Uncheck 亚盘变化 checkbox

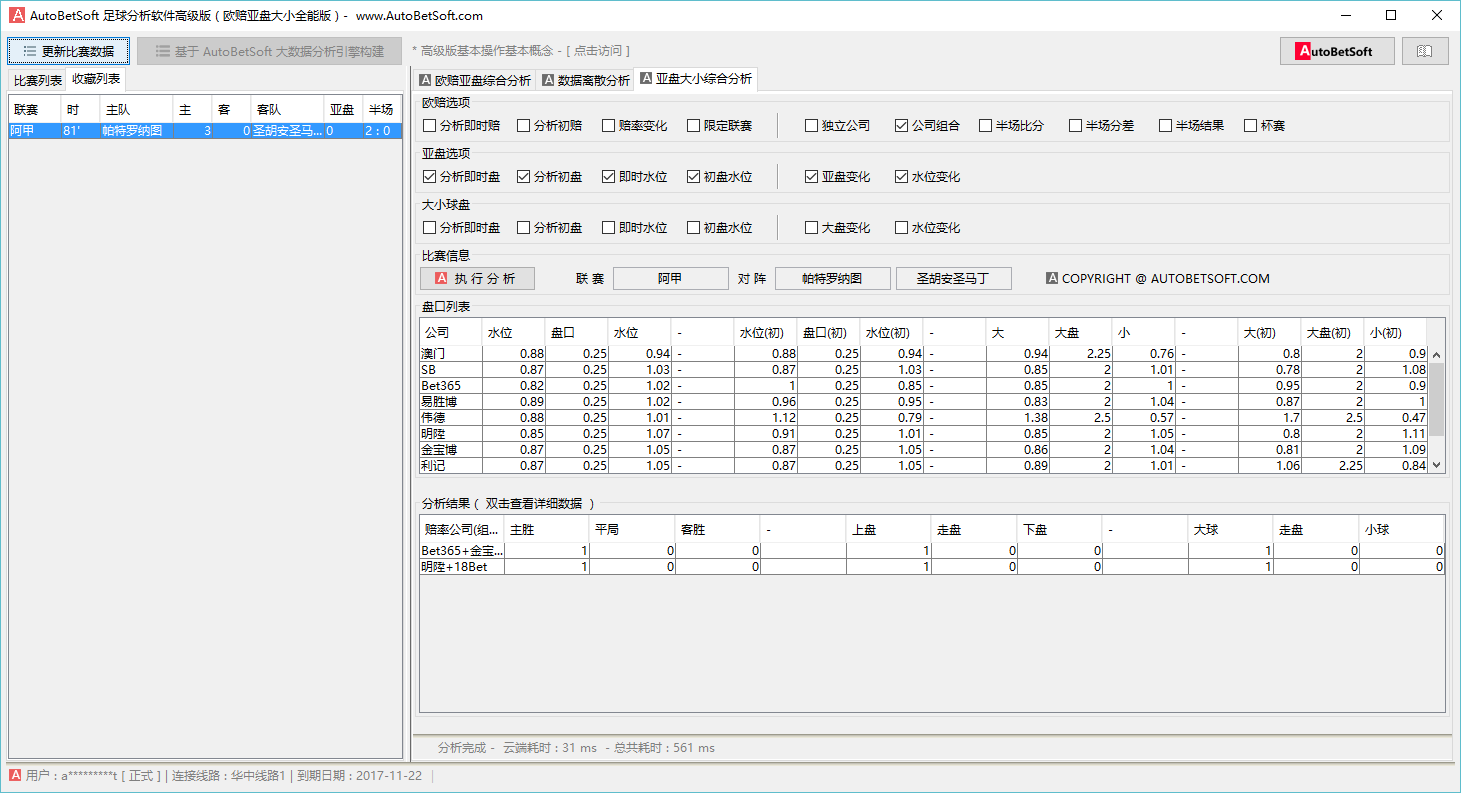click(x=811, y=177)
